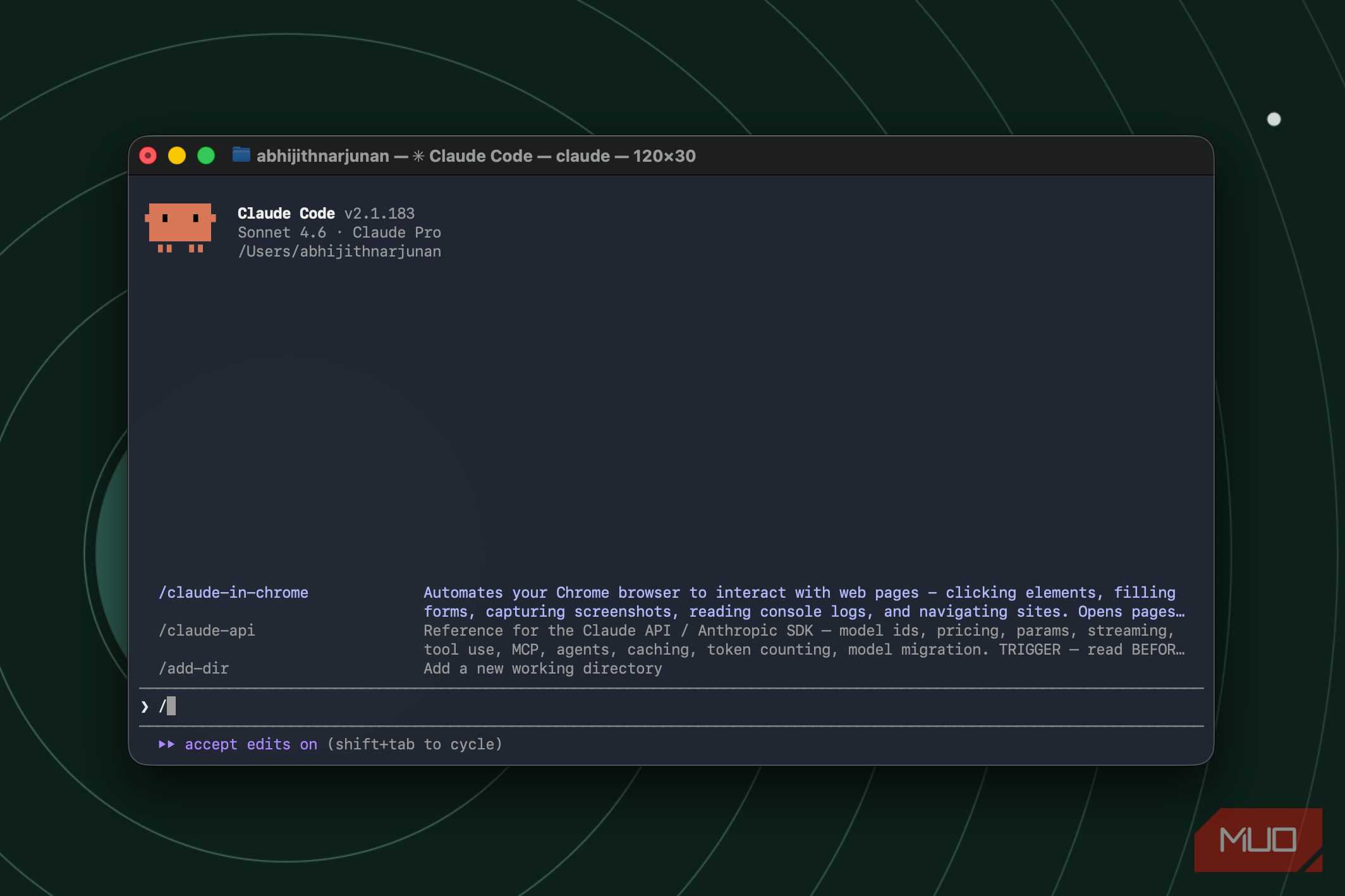Click the path '/Users/abhijithnarjunan'
Viewport: 1345px width, 896px height.
pyautogui.click(x=339, y=251)
